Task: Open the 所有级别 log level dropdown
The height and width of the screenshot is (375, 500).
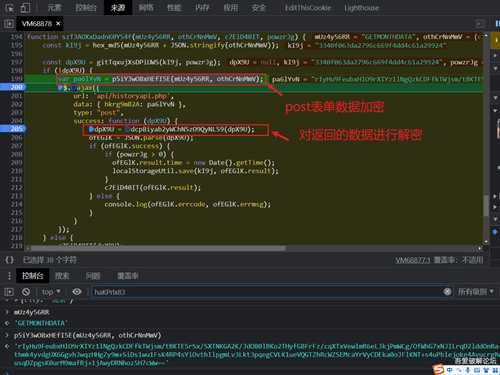Action: pyautogui.click(x=475, y=292)
